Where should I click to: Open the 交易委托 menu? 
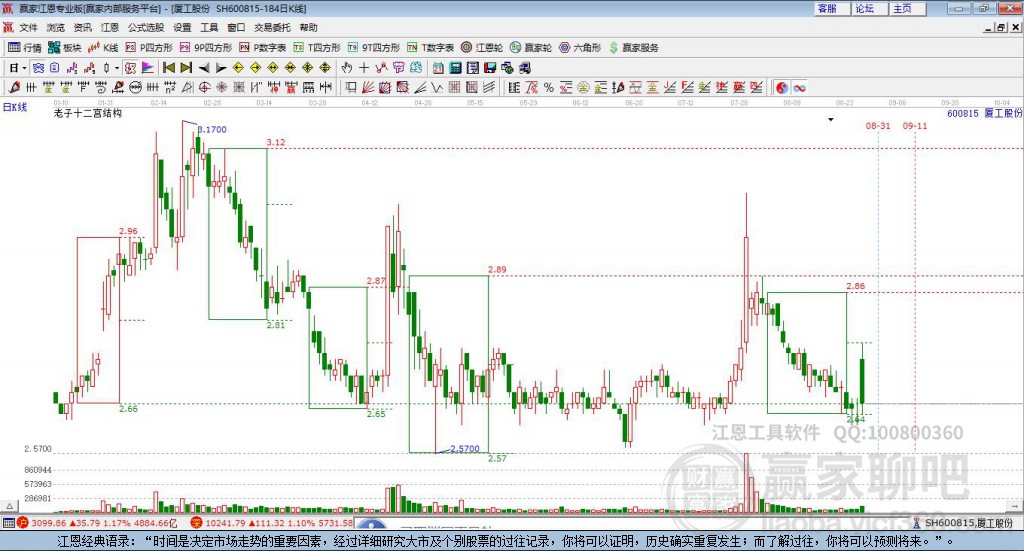coord(272,27)
